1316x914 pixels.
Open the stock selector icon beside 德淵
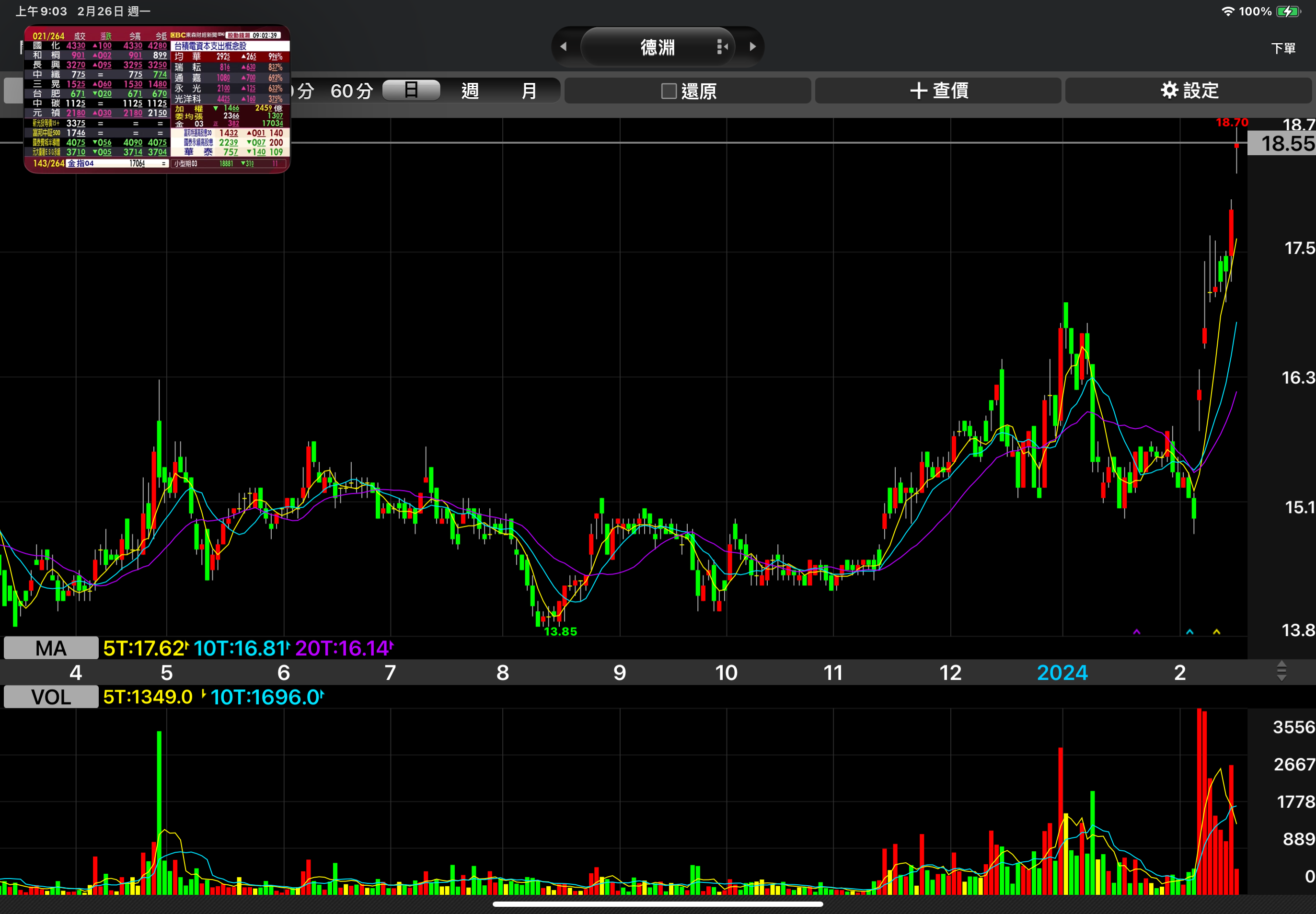(722, 47)
